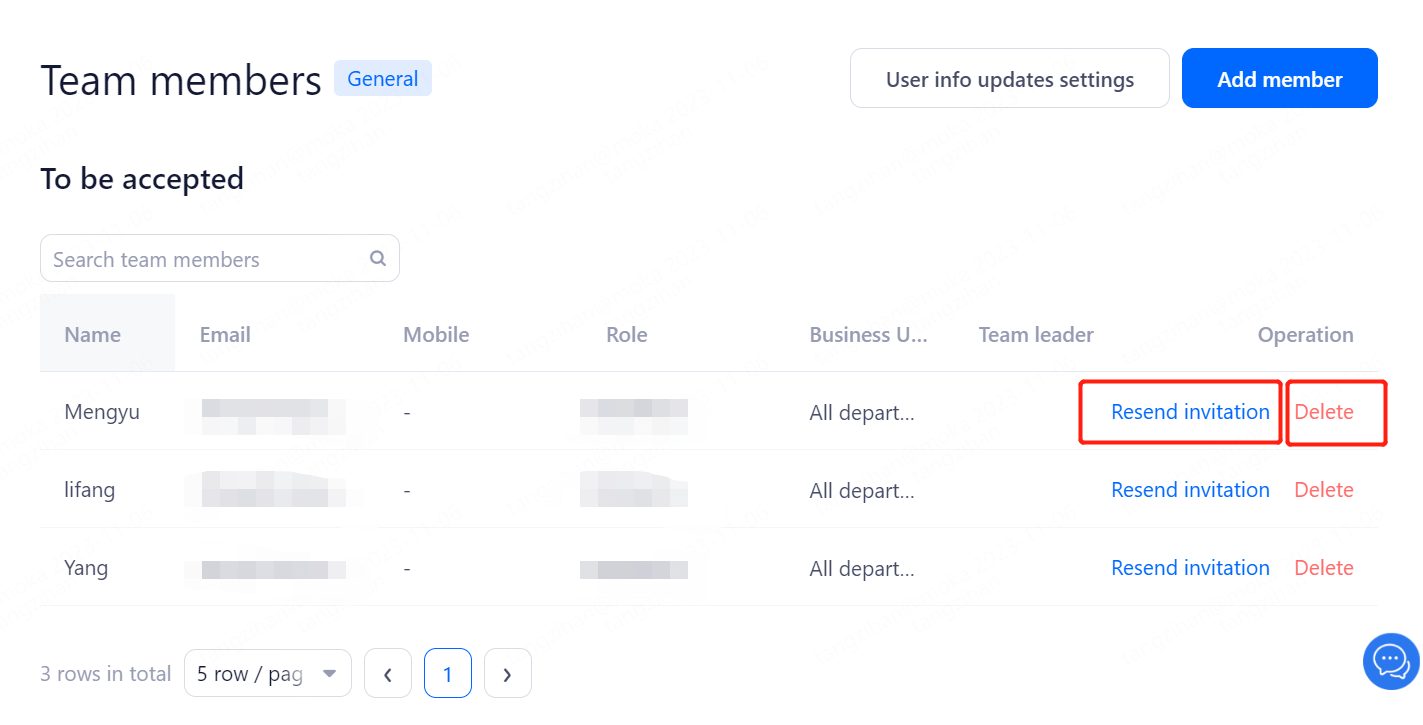Viewport: 1423px width, 725px height.
Task: Delete the lifang pending member
Action: [x=1323, y=490]
